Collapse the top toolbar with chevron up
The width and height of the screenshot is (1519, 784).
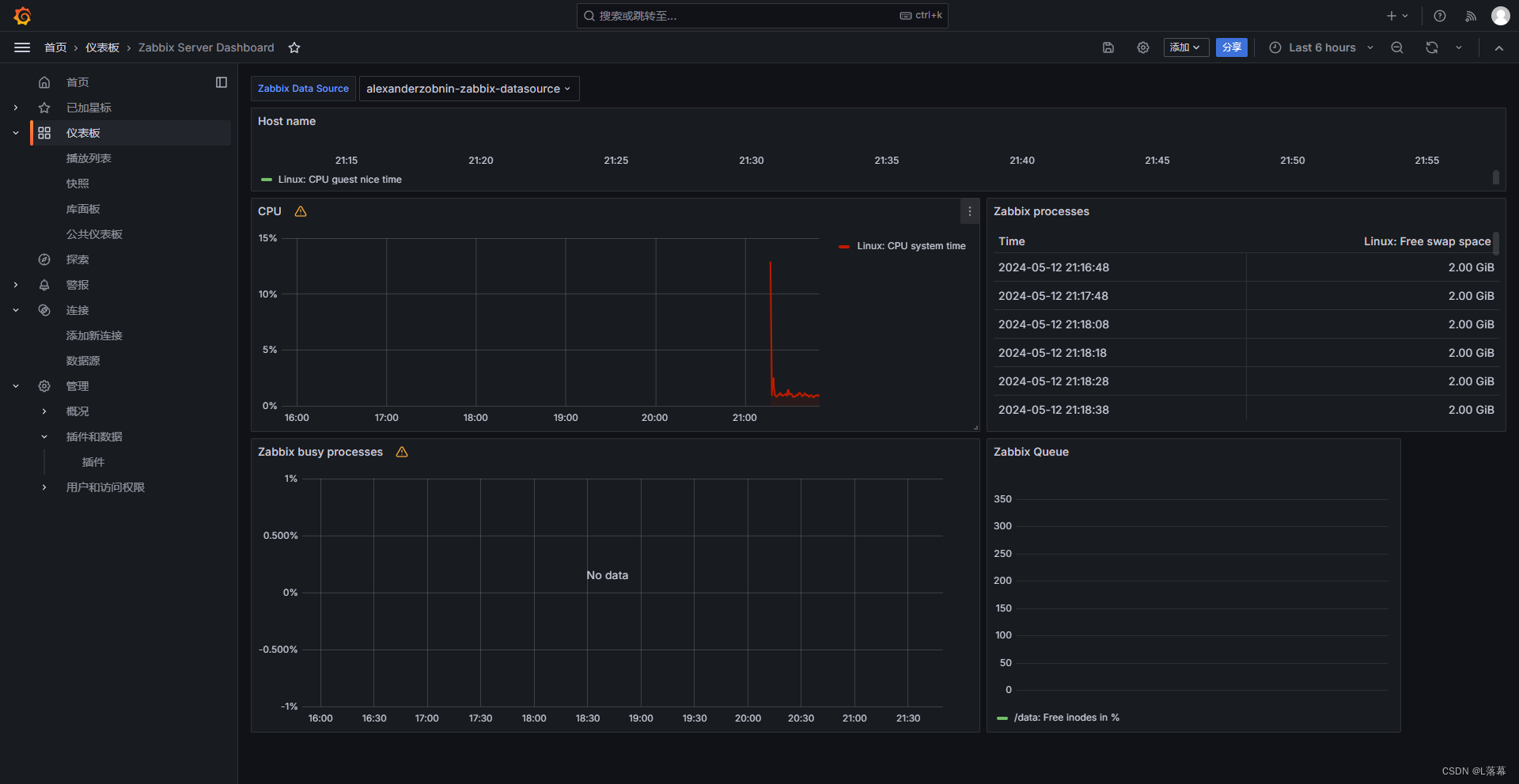[1499, 47]
